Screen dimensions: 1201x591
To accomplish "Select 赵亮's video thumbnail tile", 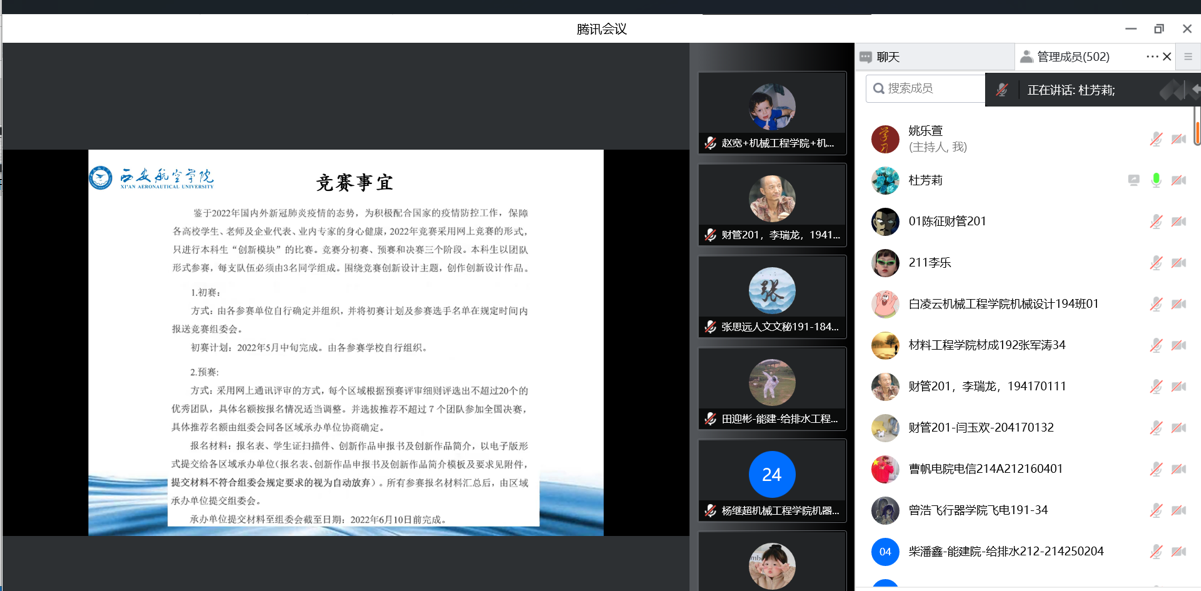I will click(x=772, y=113).
